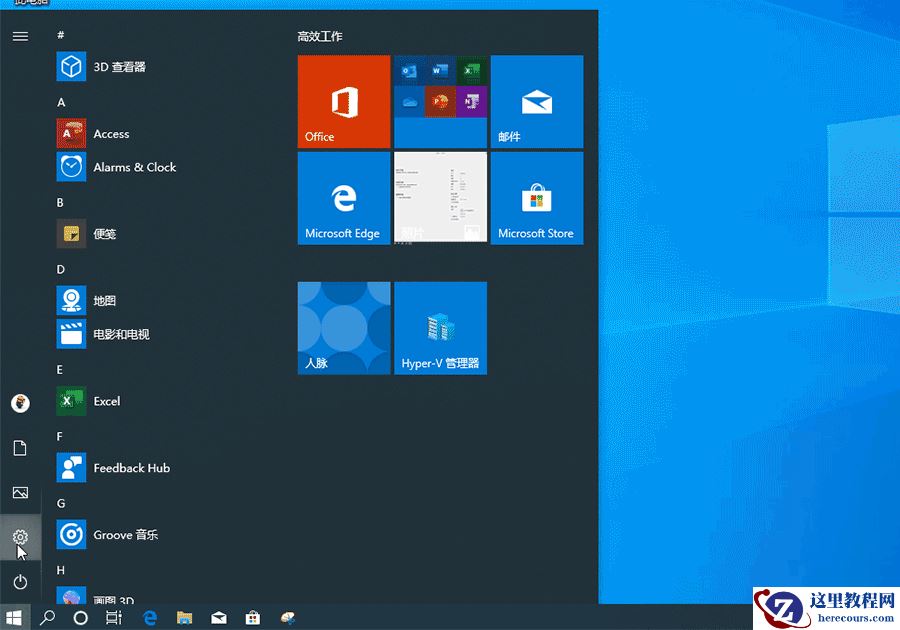Open the Outlook icon in Office folder tile
The image size is (900, 630).
(409, 71)
